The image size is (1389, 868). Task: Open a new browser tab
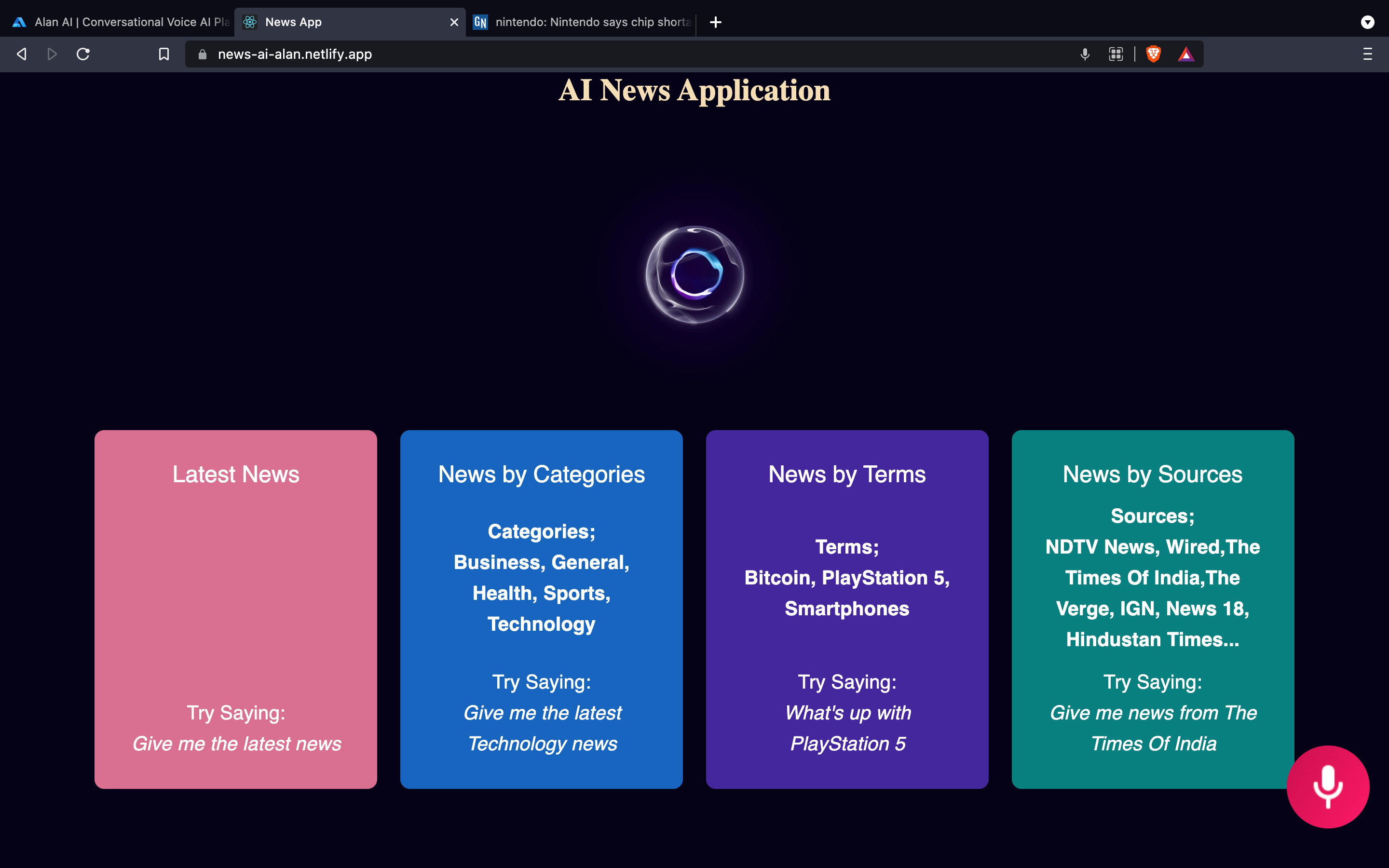715,22
